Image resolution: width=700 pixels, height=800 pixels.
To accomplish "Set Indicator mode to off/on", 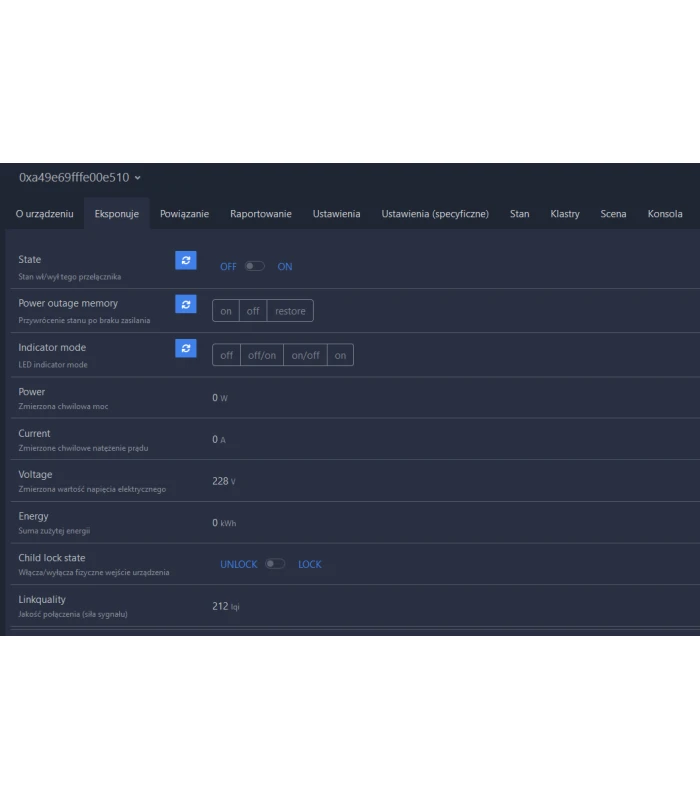I will tap(262, 355).
